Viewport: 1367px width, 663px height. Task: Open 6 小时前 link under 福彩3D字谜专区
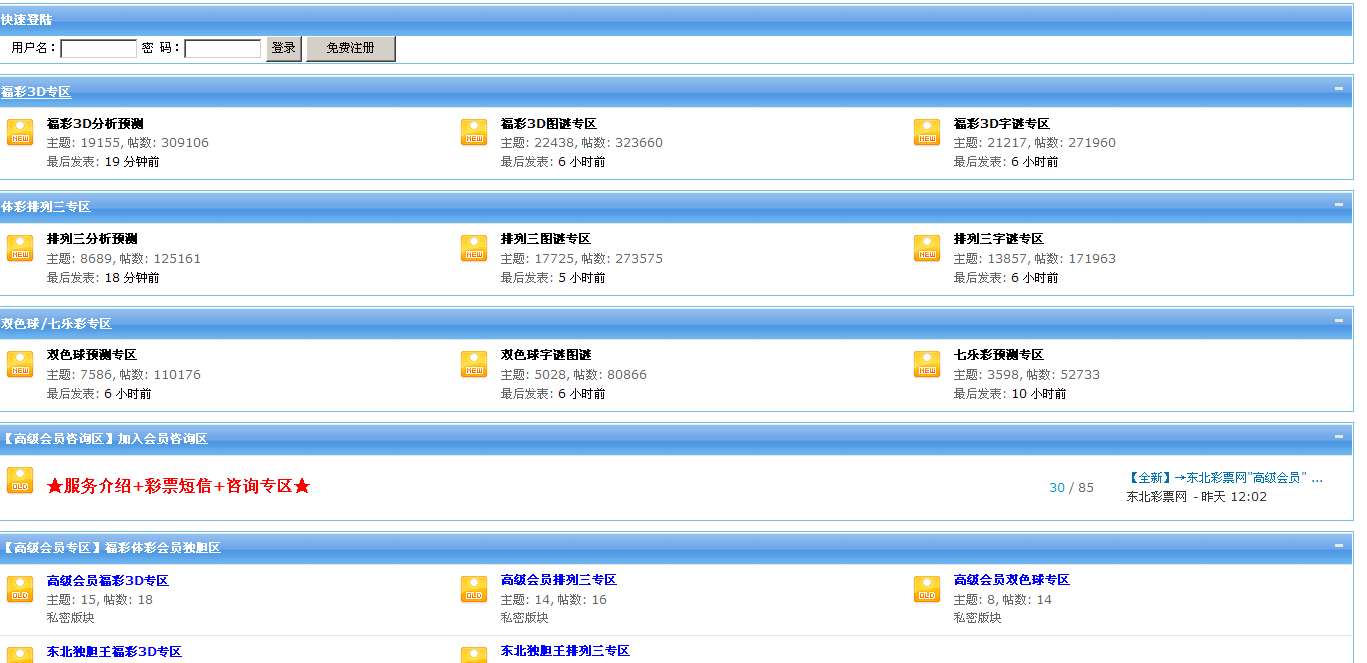click(1035, 162)
